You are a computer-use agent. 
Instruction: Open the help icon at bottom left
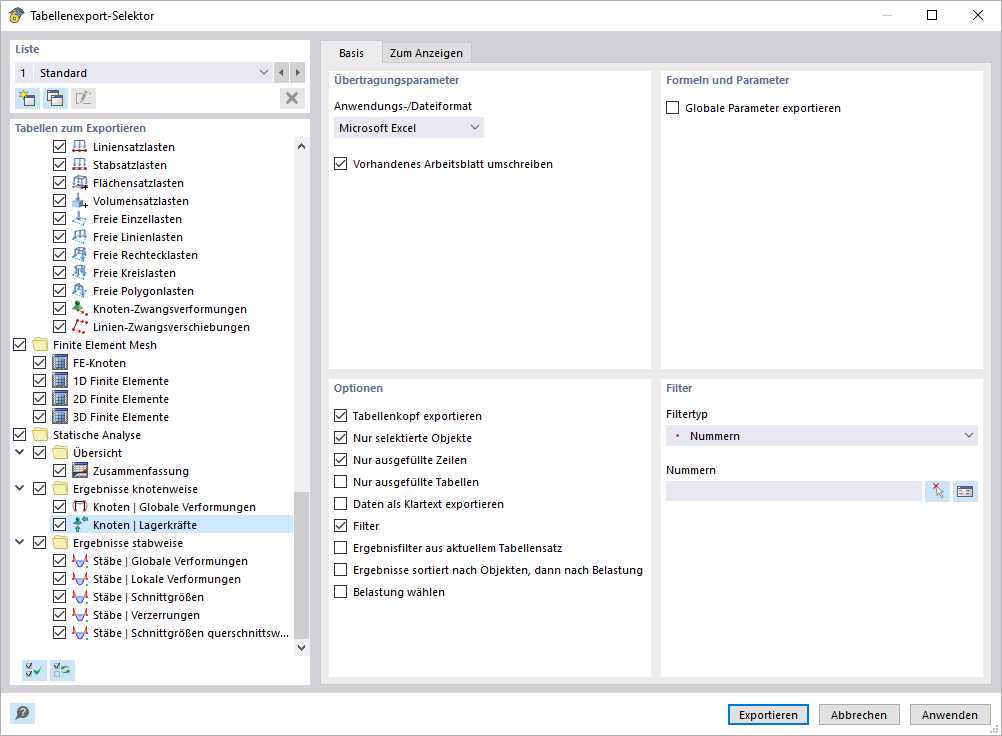click(22, 713)
